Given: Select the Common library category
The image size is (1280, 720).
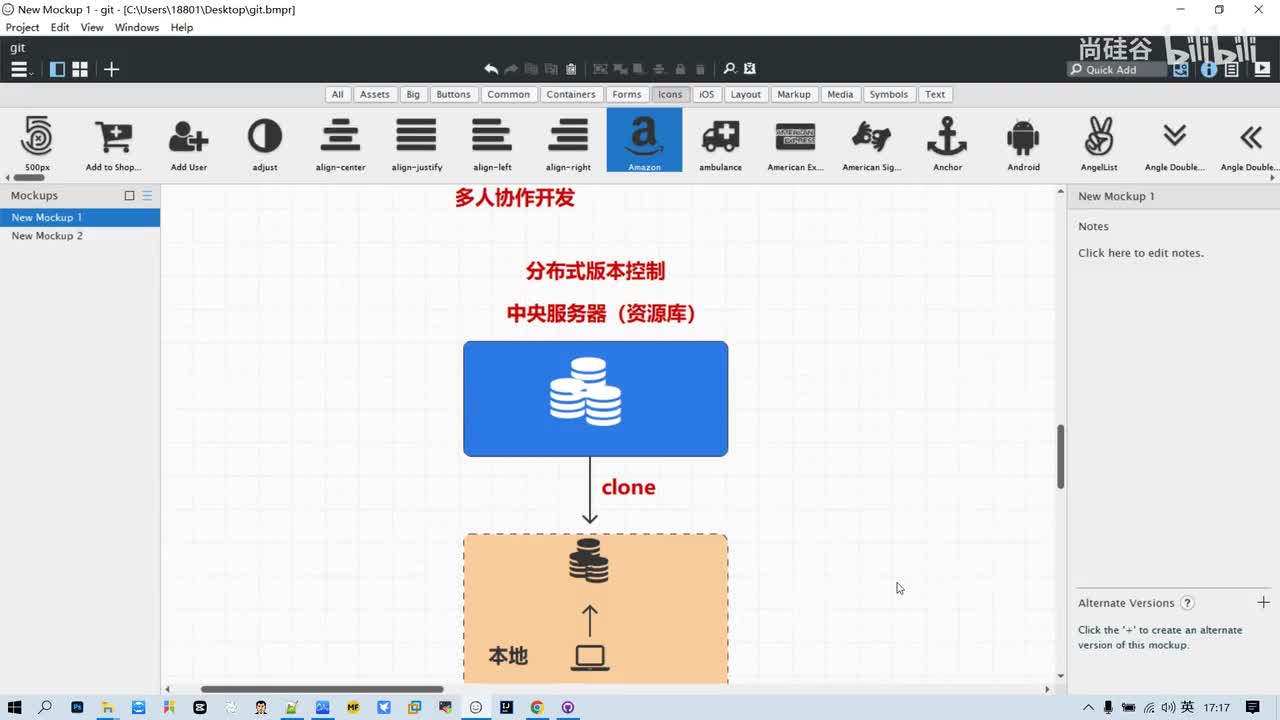Looking at the screenshot, I should 509,94.
